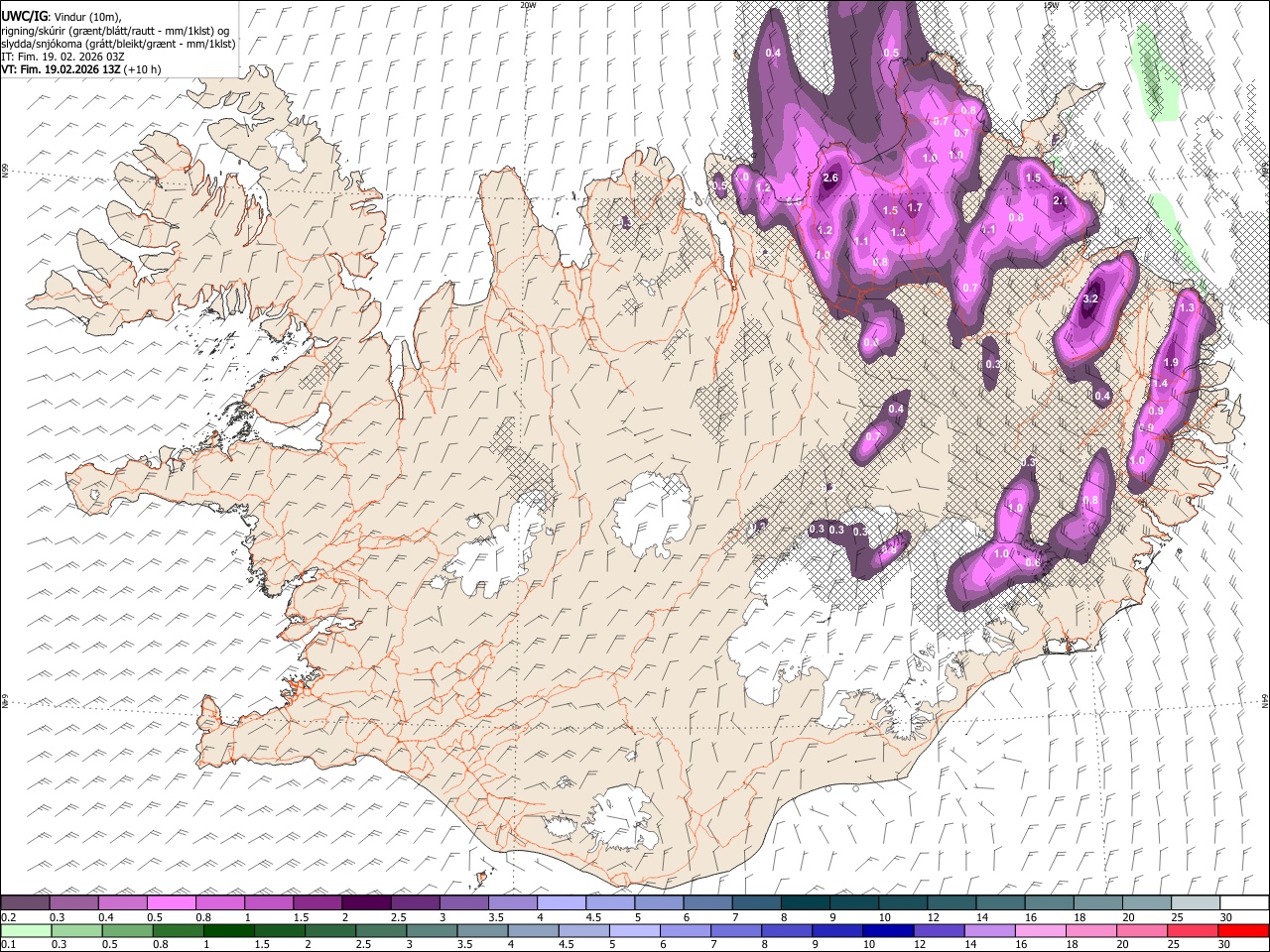Select top-row dark teal swatch starting at 8
Screen dimensions: 1270x952
(805, 902)
